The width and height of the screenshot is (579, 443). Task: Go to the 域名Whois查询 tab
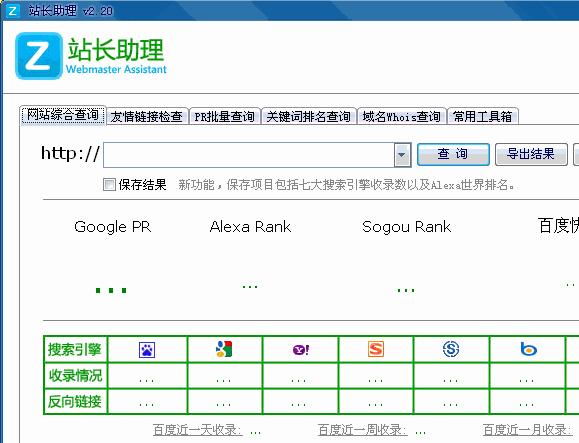pos(401,116)
